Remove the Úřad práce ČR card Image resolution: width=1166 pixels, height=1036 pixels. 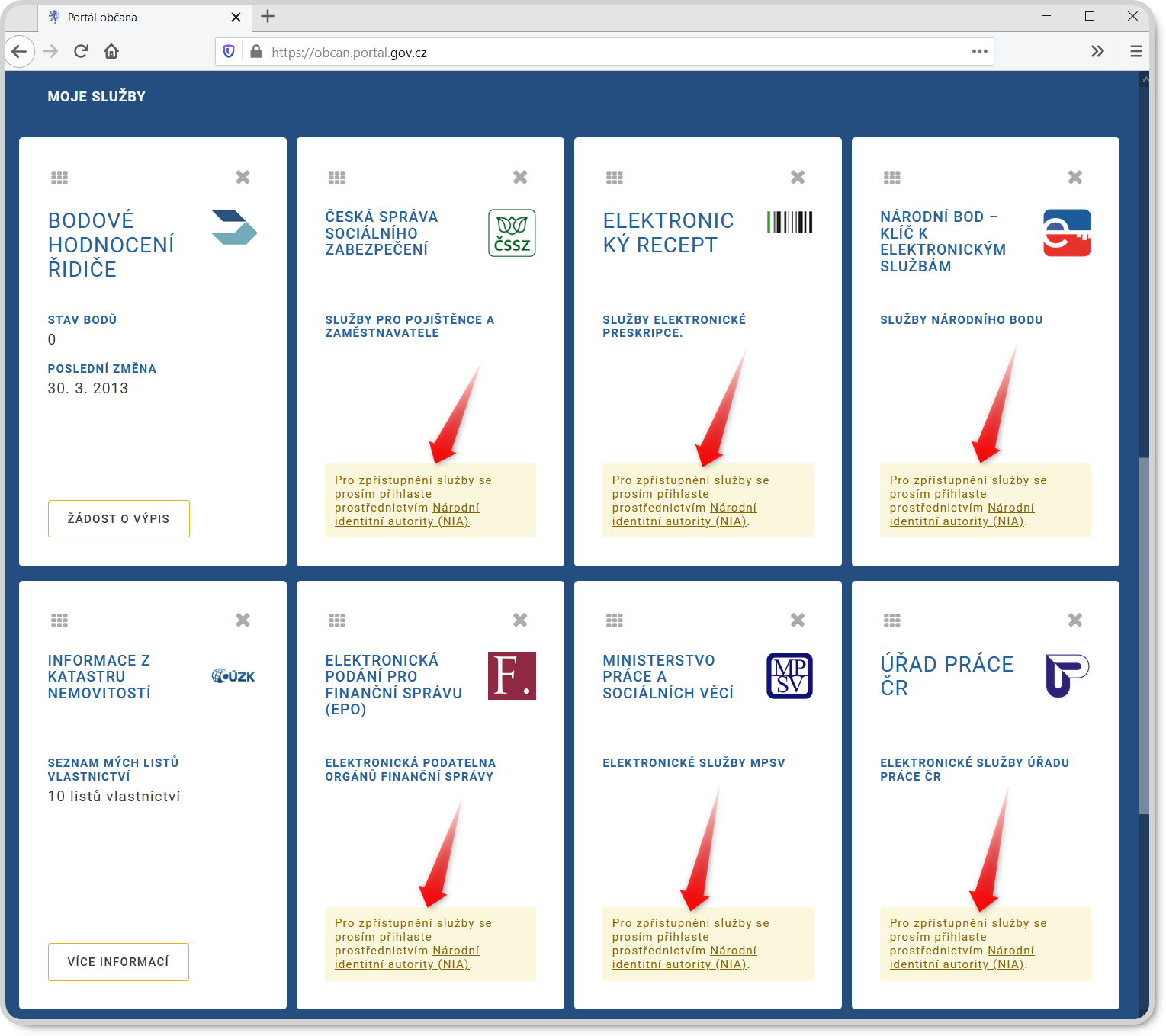coord(1075,620)
